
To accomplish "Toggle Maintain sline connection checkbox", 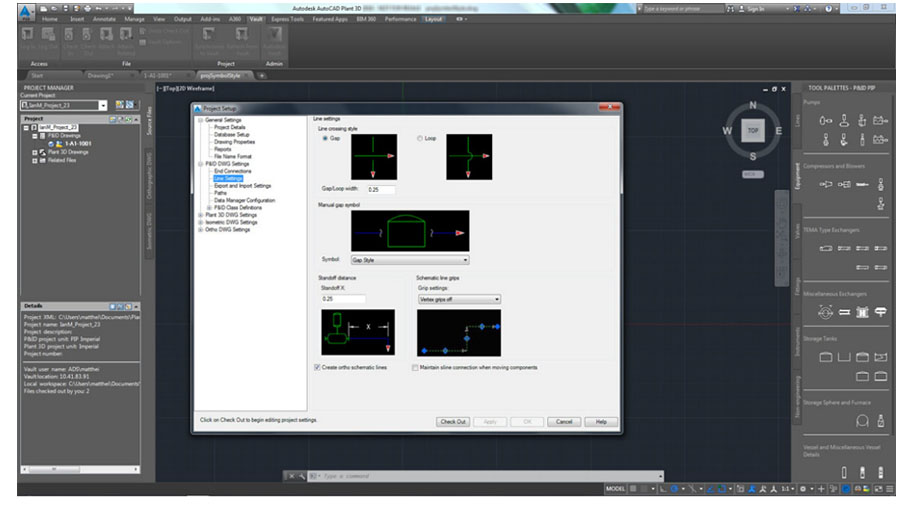I will [x=415, y=368].
